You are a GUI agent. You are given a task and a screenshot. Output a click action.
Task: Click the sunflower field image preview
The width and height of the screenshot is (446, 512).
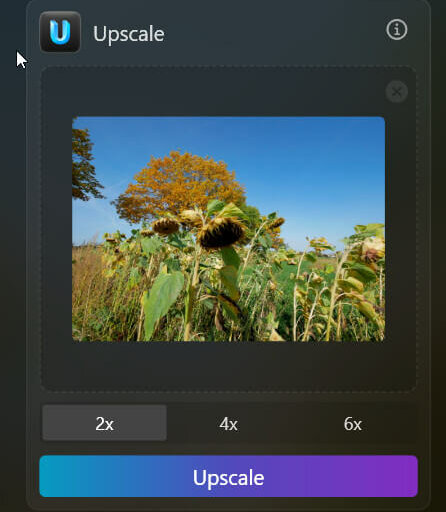tap(228, 229)
